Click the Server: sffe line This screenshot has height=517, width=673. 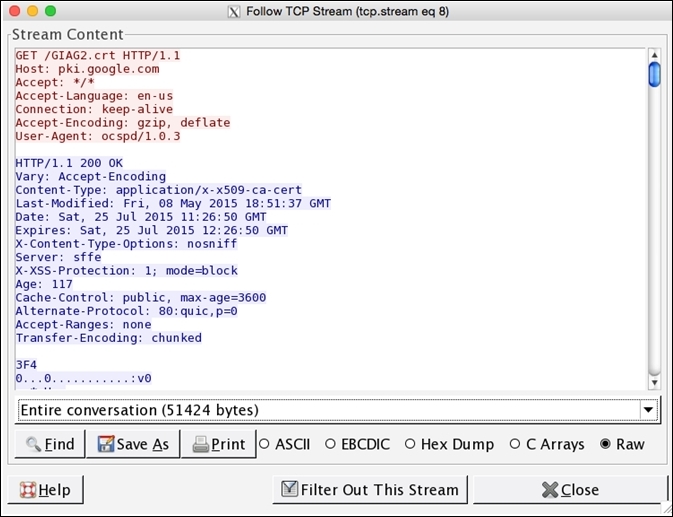(58, 257)
